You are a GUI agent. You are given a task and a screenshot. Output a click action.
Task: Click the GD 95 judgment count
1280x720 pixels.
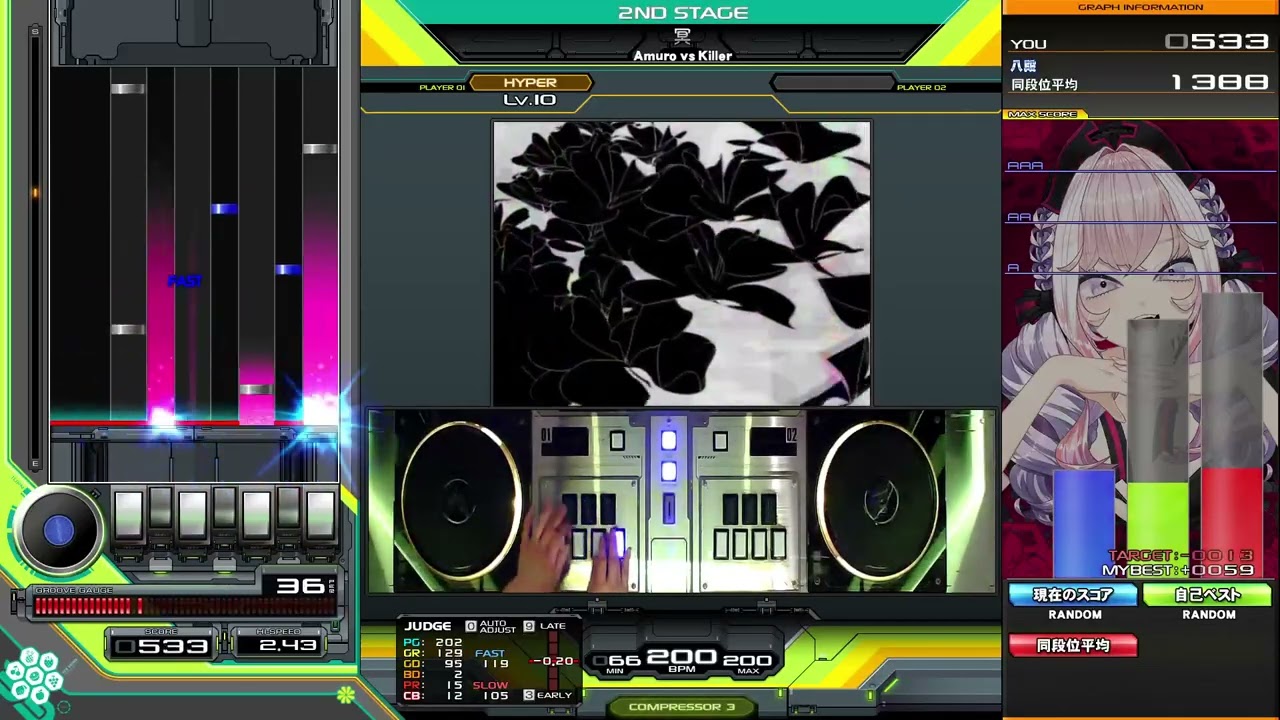tap(433, 664)
